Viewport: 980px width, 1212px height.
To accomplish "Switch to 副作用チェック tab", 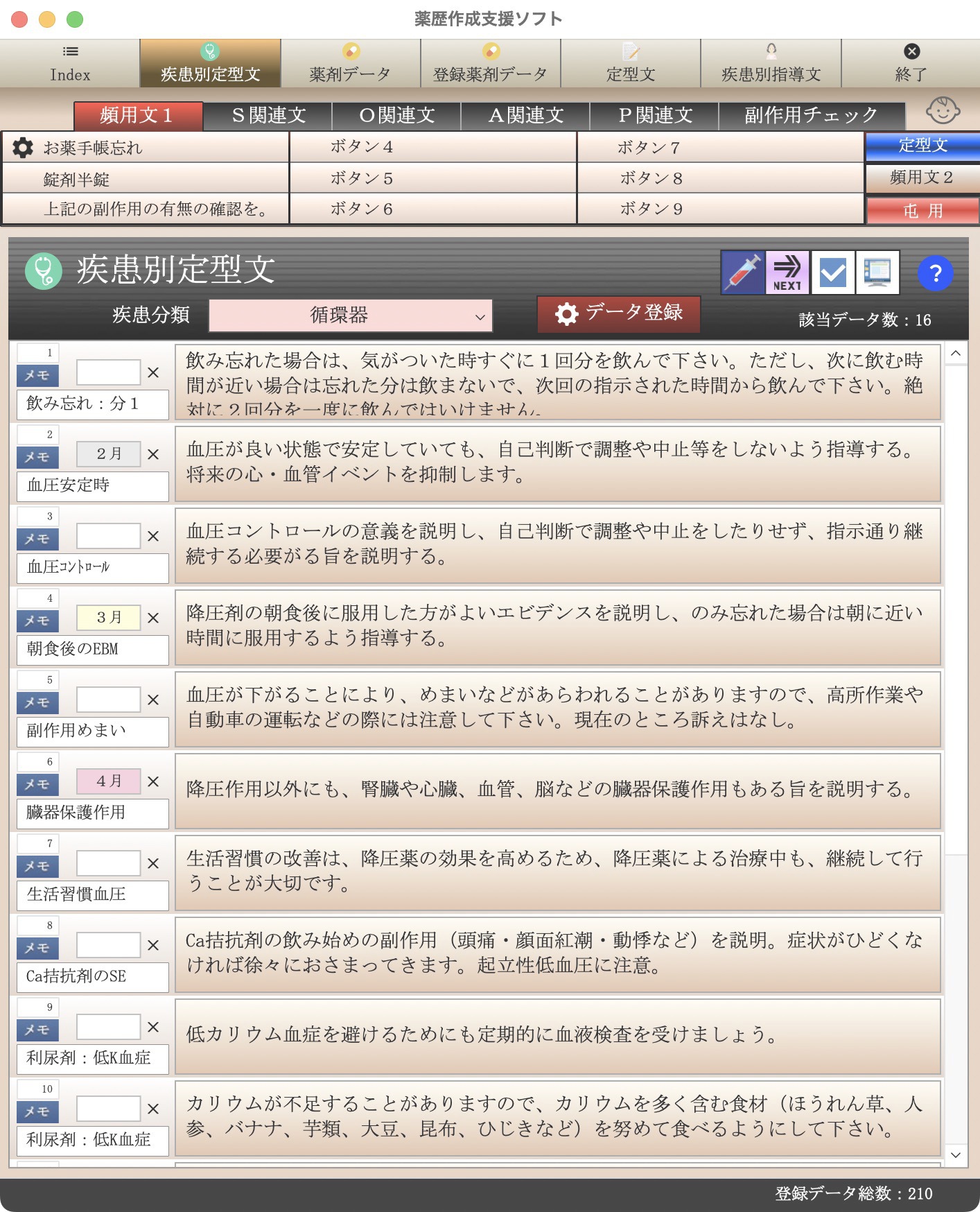I will coord(812,116).
